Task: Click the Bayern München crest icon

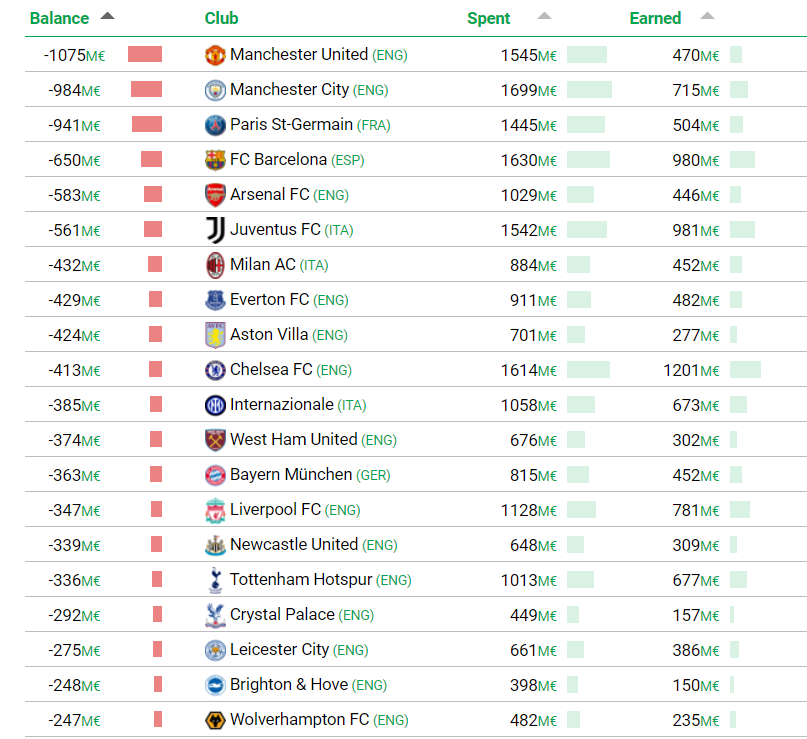Action: pyautogui.click(x=215, y=475)
